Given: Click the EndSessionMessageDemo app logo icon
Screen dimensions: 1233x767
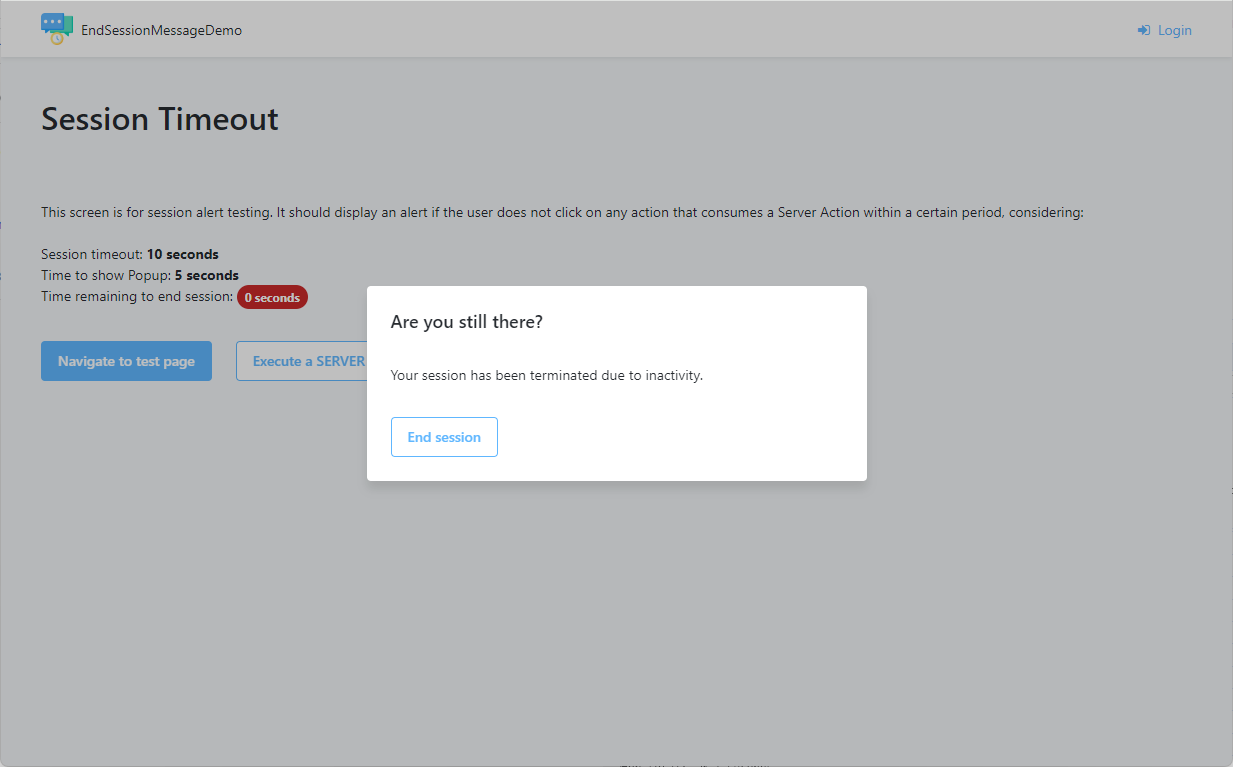Looking at the screenshot, I should (x=57, y=29).
